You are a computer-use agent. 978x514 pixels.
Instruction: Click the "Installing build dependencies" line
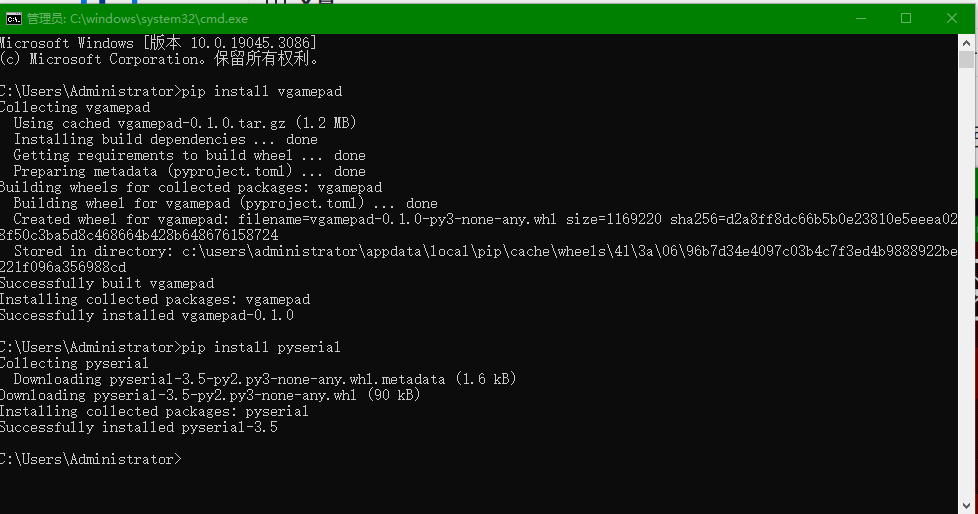(x=165, y=139)
